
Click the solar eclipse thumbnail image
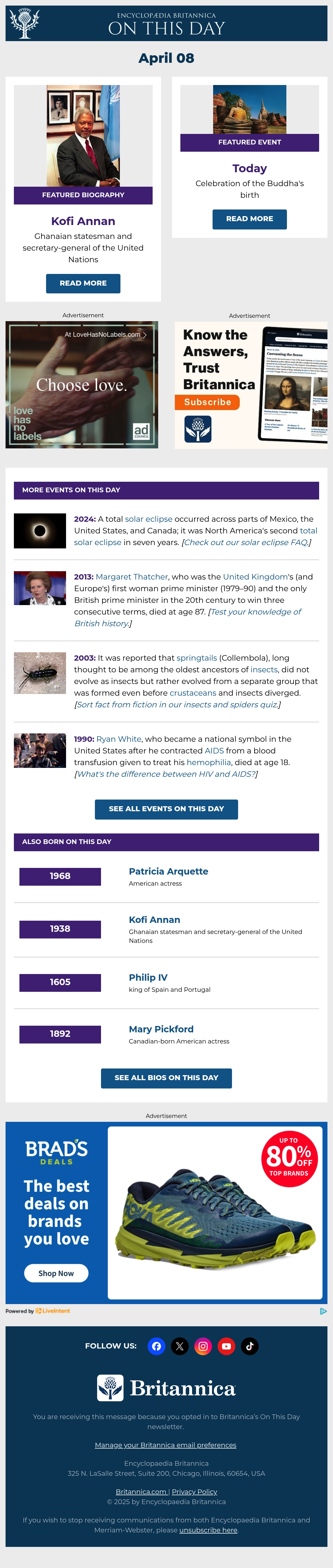(x=40, y=531)
